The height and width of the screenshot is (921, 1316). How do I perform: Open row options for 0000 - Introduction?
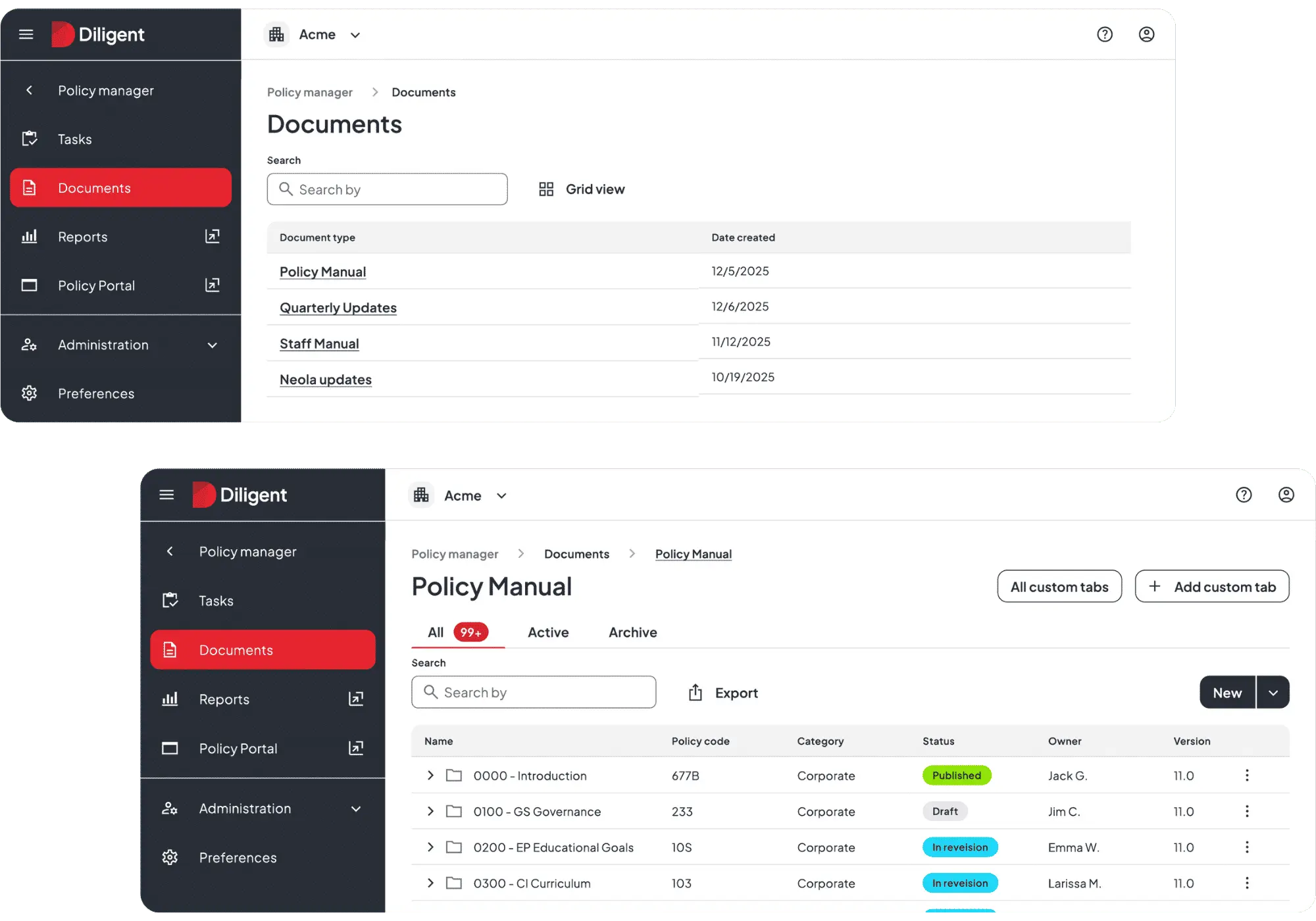click(x=1247, y=776)
